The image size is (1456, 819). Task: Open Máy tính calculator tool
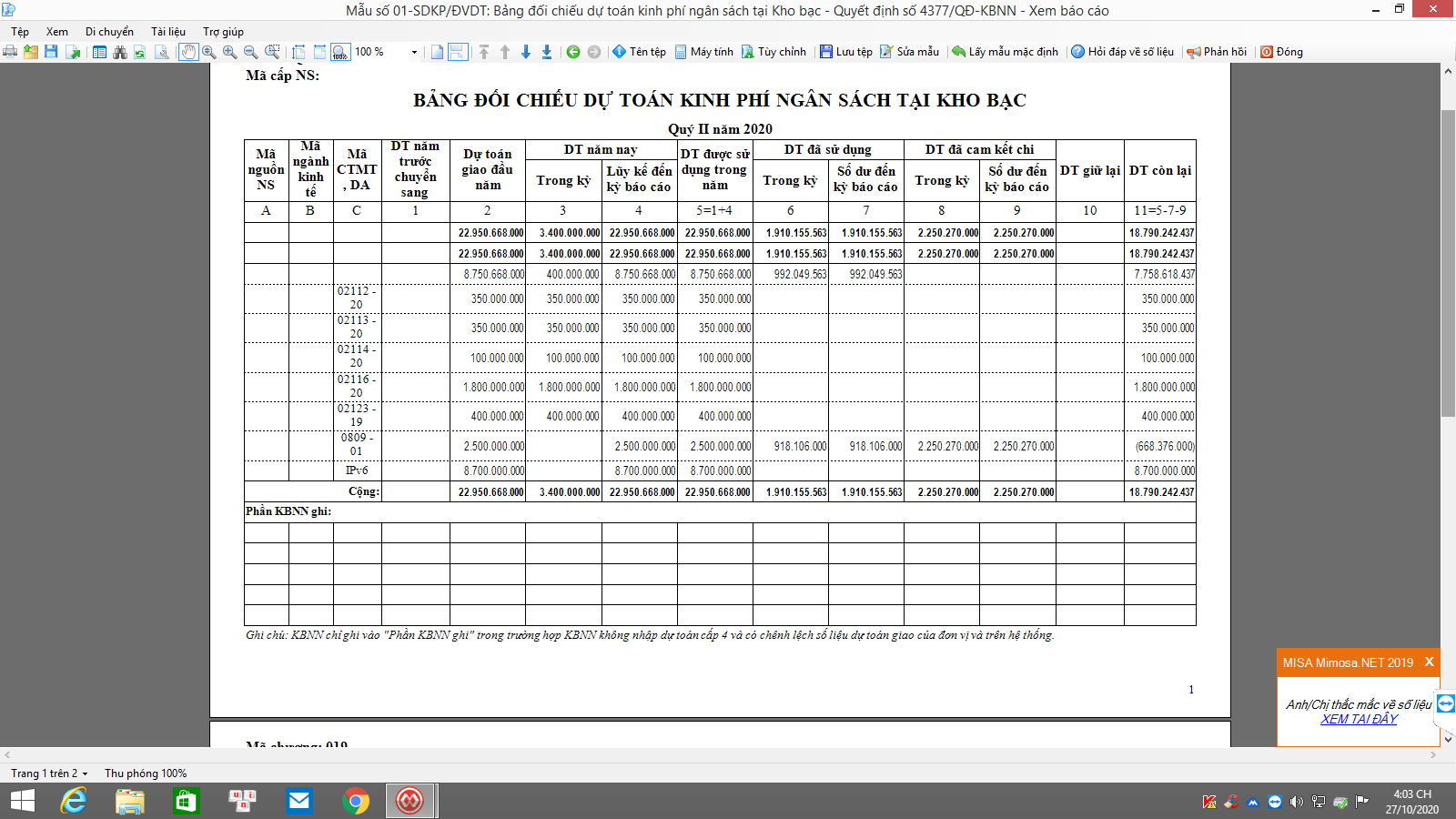click(703, 52)
